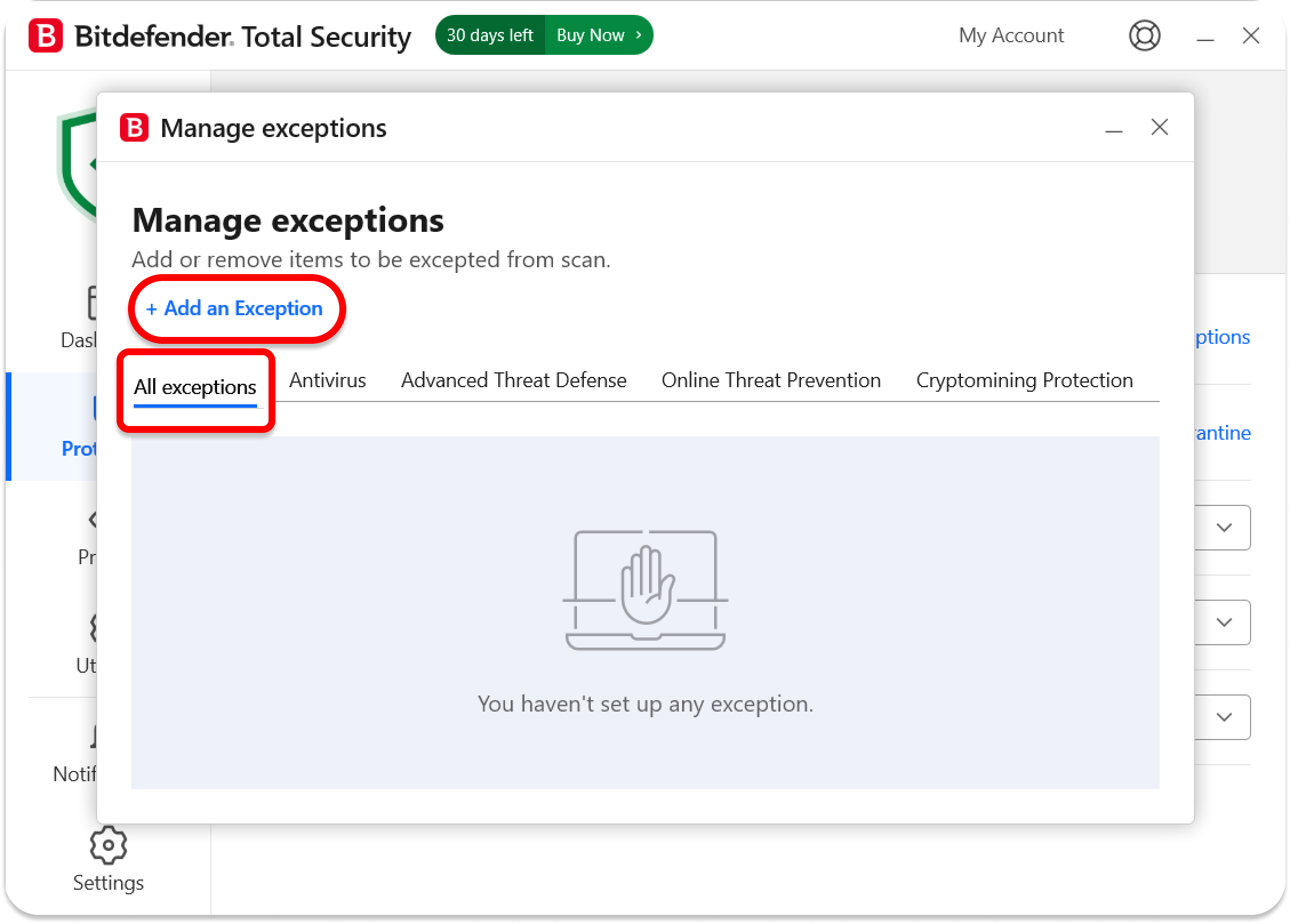Click the Buy Now arrow button

(598, 35)
